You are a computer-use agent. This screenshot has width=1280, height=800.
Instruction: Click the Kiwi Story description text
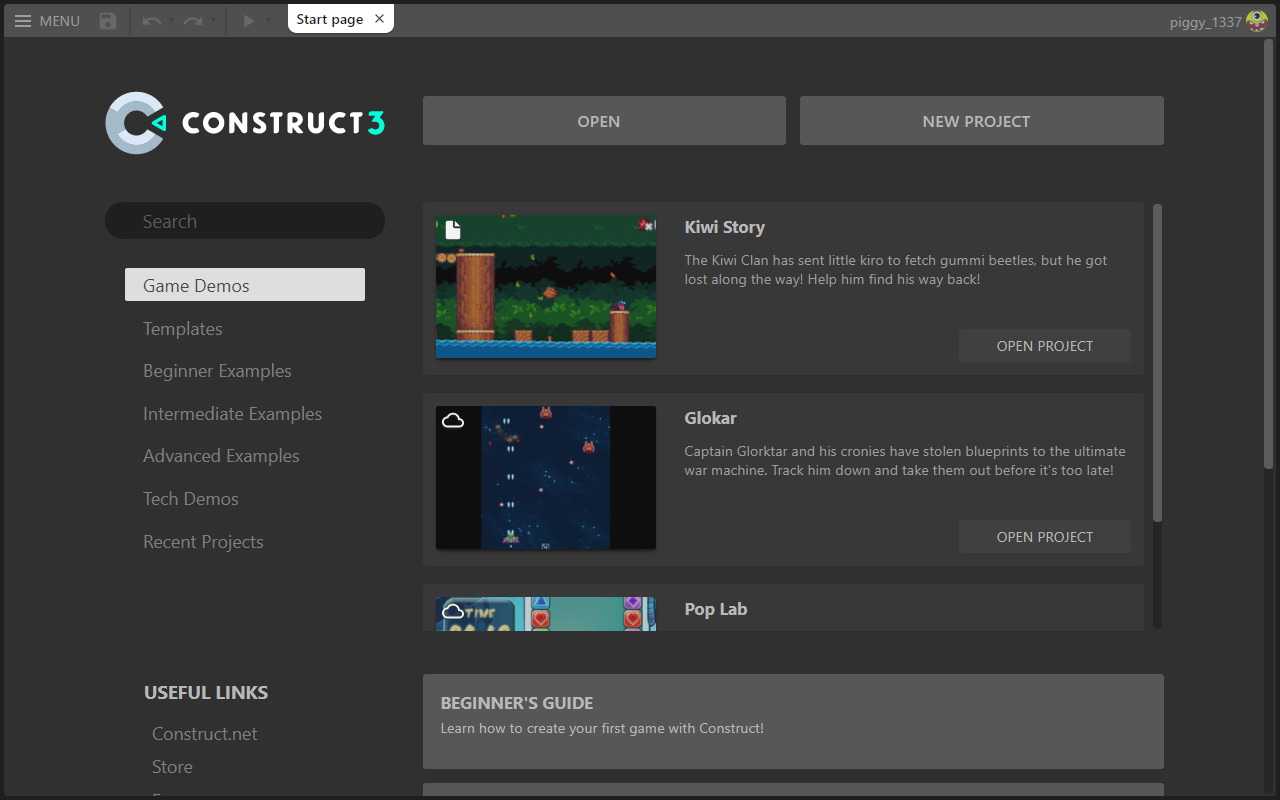[896, 270]
